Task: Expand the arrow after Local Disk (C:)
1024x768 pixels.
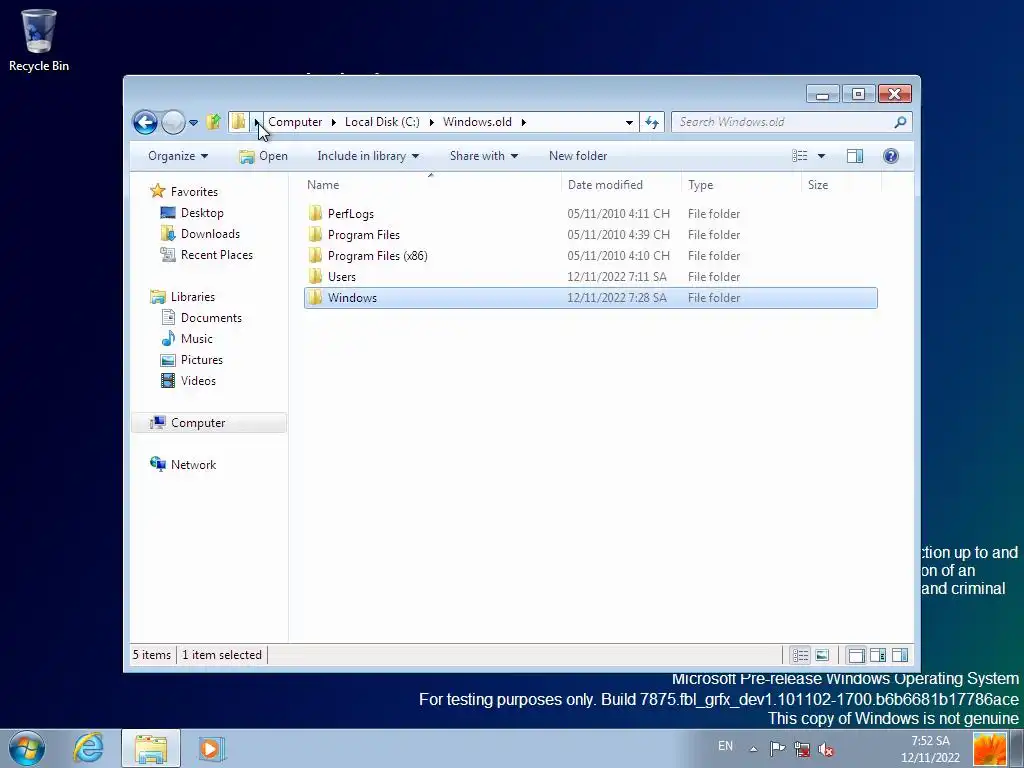Action: pyautogui.click(x=432, y=122)
